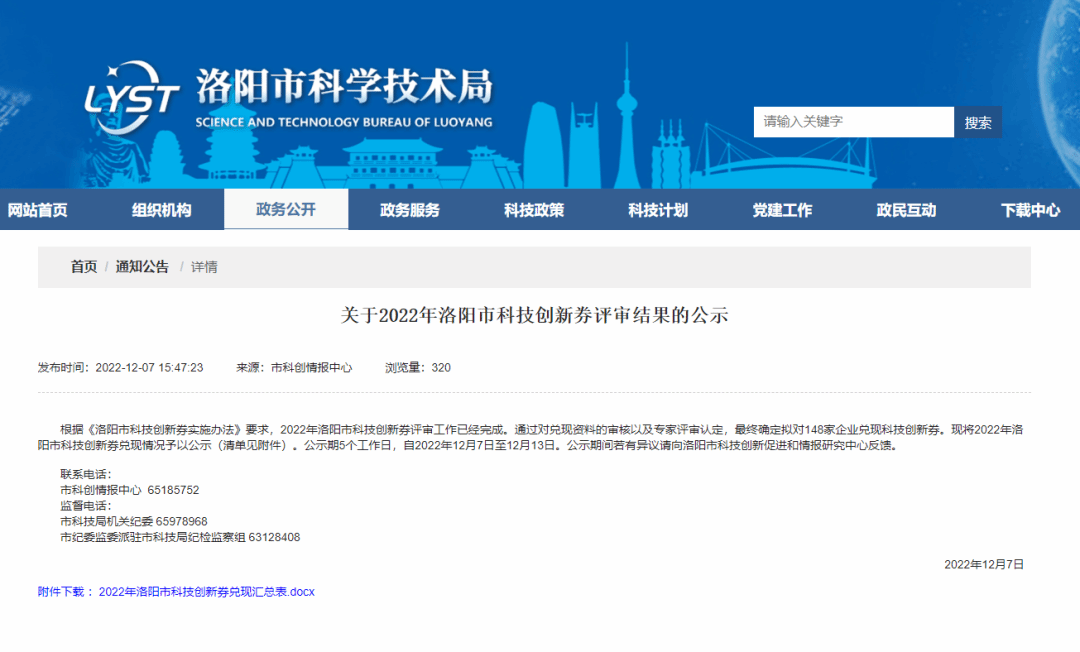Click the 洛阳市科学技术局 site title

point(344,87)
